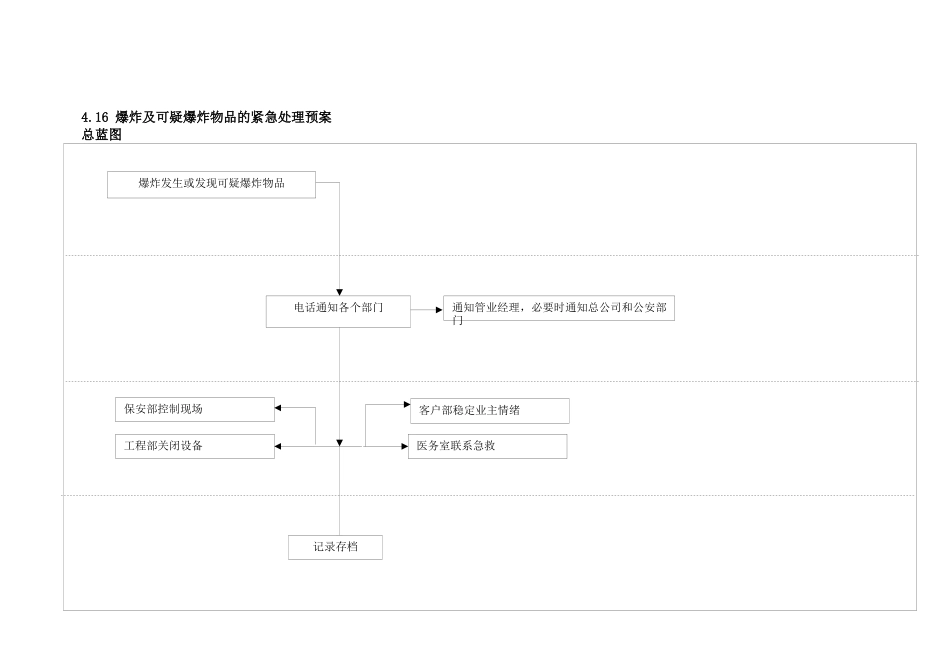Select the box '记录存档'
The height and width of the screenshot is (672, 950).
click(x=335, y=547)
